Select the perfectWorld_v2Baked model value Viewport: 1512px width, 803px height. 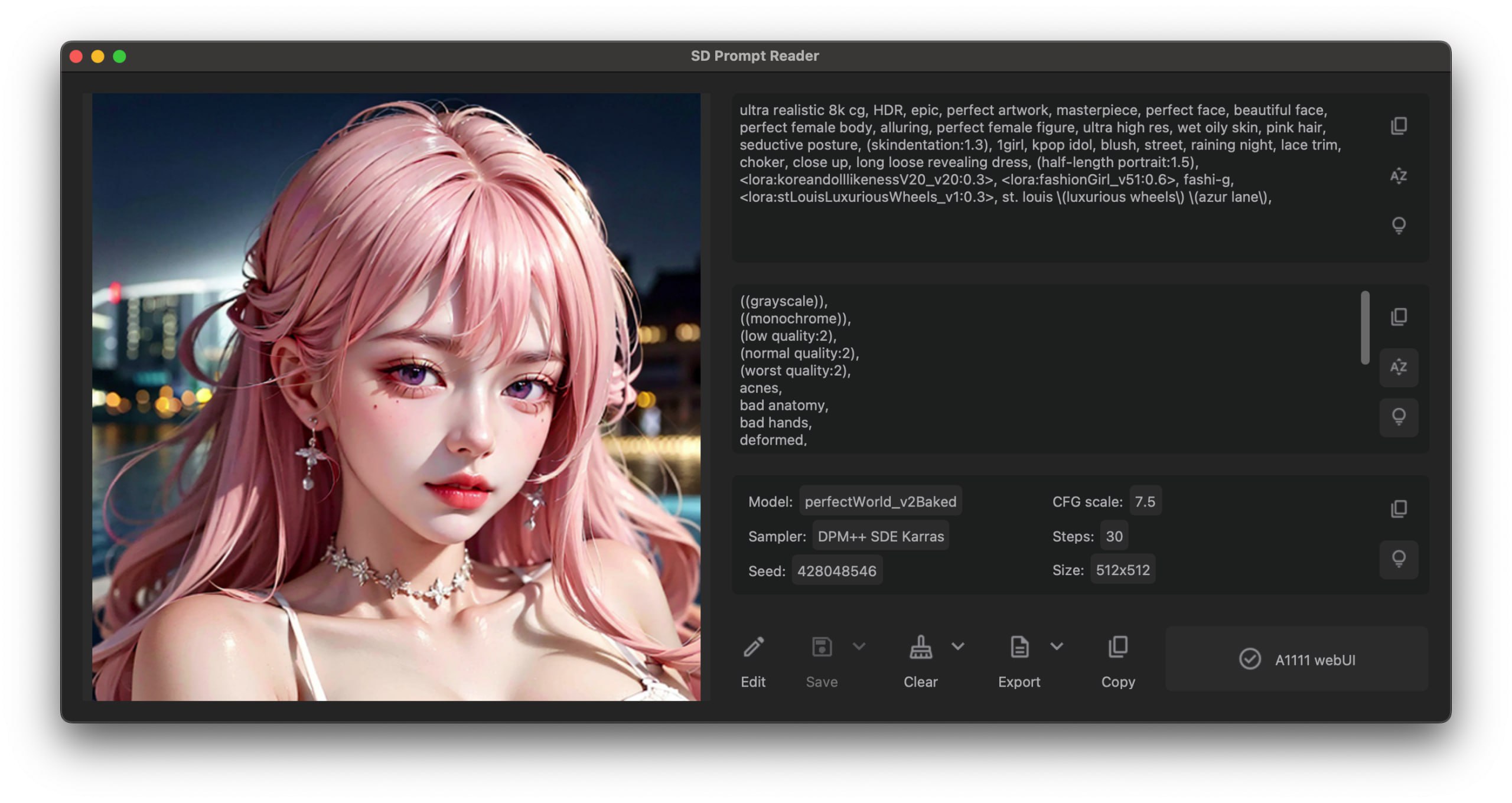coord(880,501)
